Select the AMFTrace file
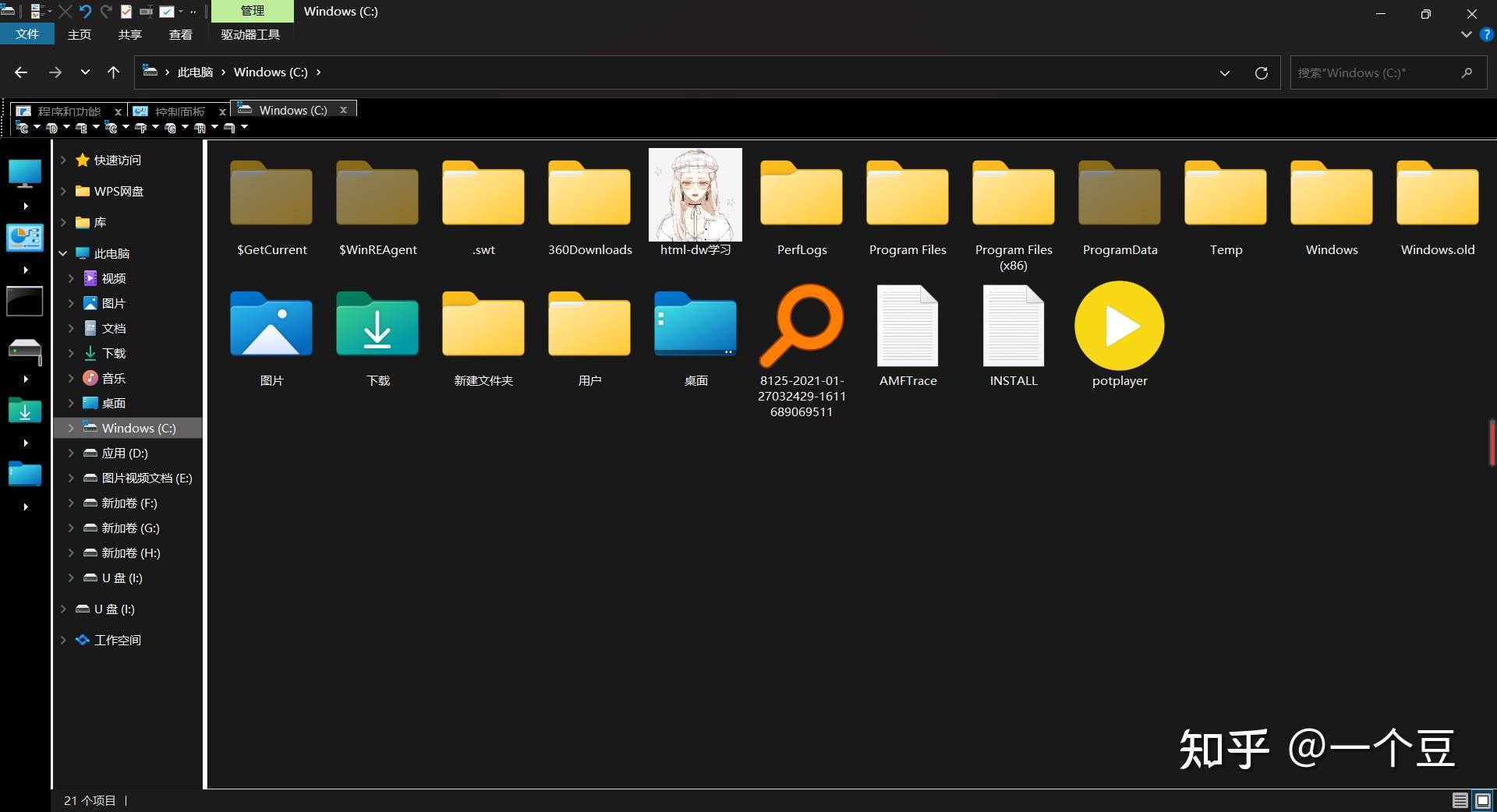The width and height of the screenshot is (1497, 812). point(908,337)
